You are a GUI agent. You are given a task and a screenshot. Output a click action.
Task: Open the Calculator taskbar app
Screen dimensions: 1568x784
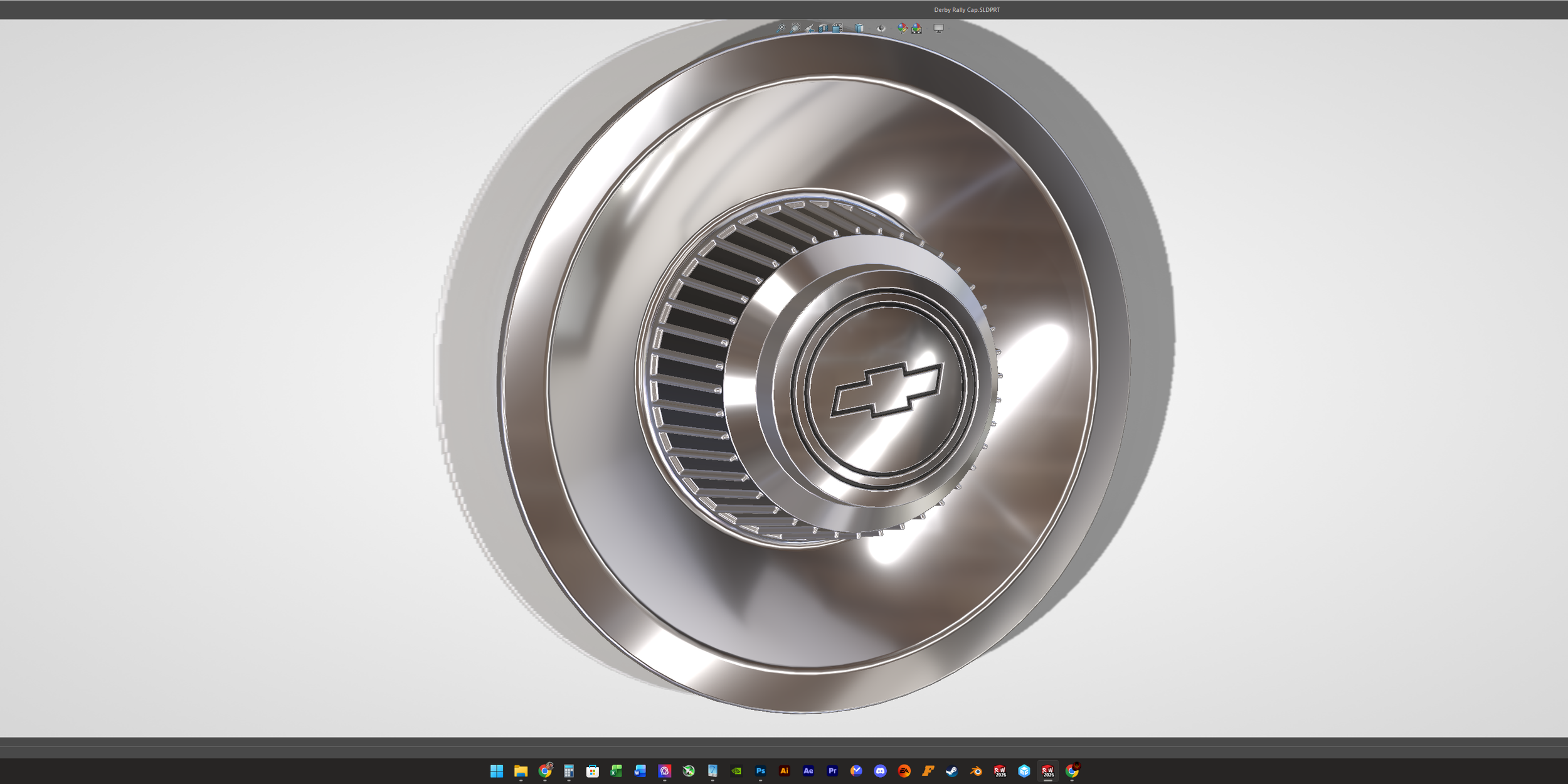click(x=569, y=771)
